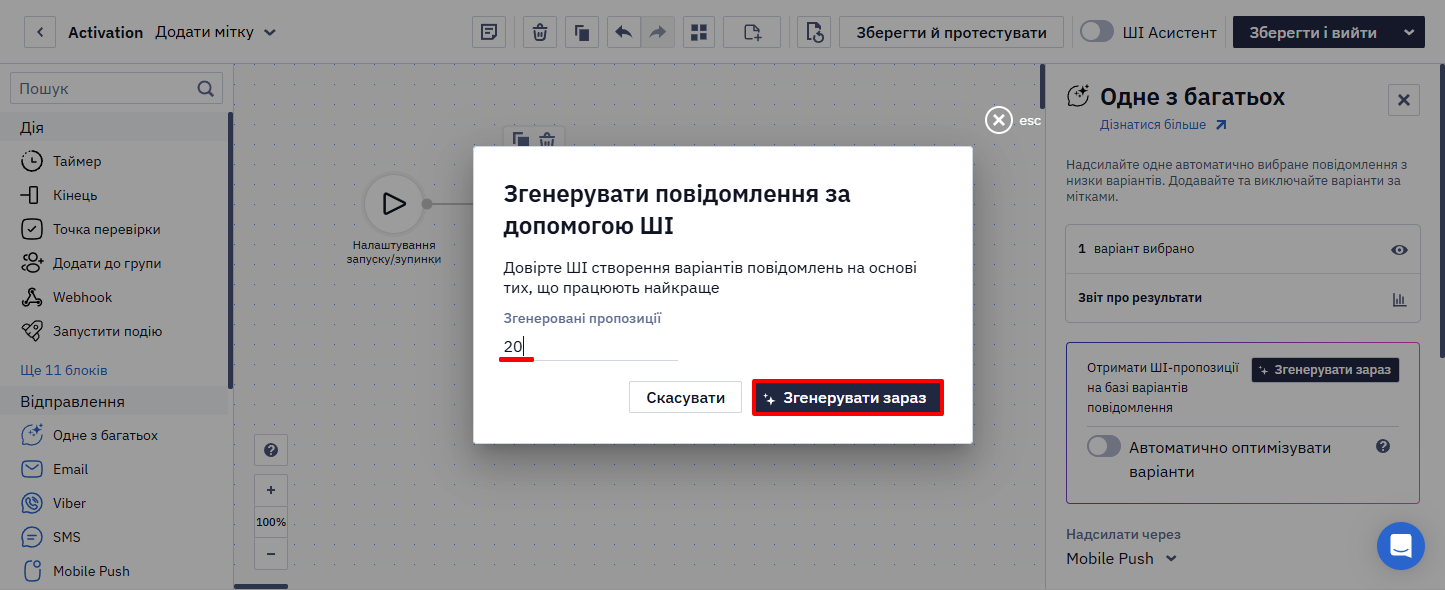Close the dialog with esc X button
The width and height of the screenshot is (1445, 590).
pyautogui.click(x=999, y=120)
